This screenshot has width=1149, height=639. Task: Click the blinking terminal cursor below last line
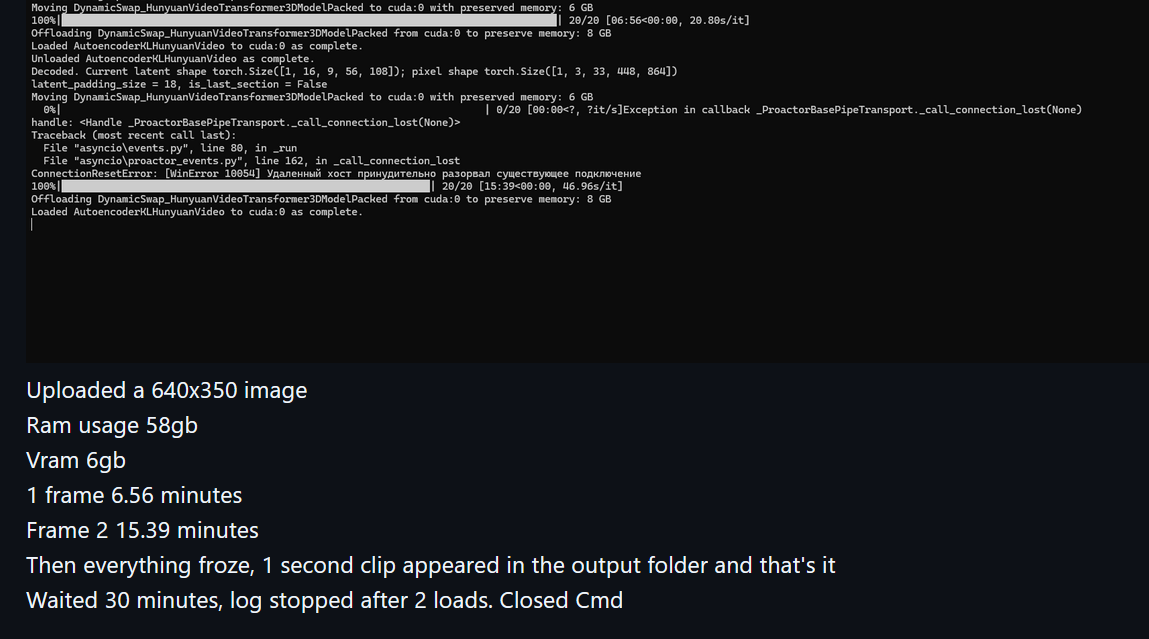(x=32, y=225)
